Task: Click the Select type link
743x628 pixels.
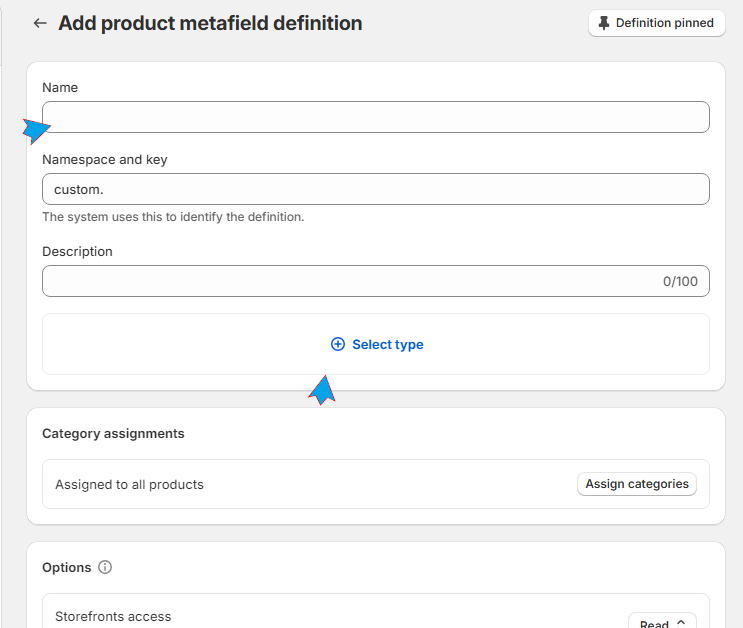Action: click(387, 344)
